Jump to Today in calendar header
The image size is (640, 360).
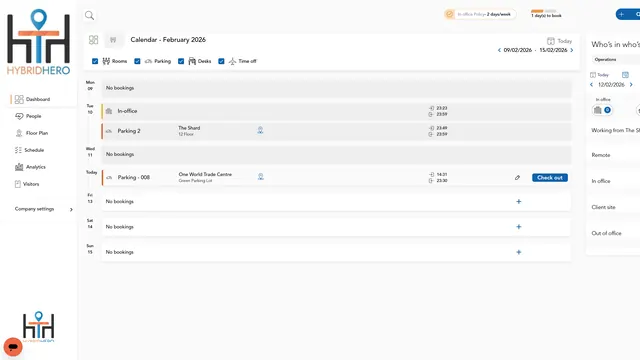pyautogui.click(x=560, y=41)
